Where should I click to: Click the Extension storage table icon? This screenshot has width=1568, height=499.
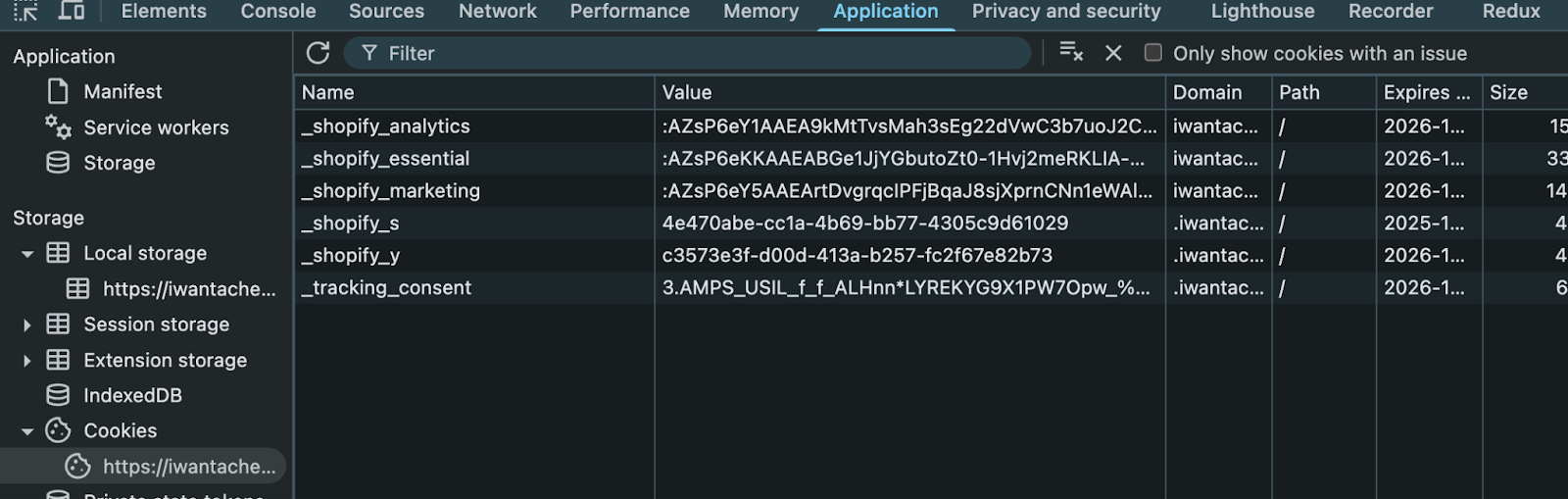point(59,360)
